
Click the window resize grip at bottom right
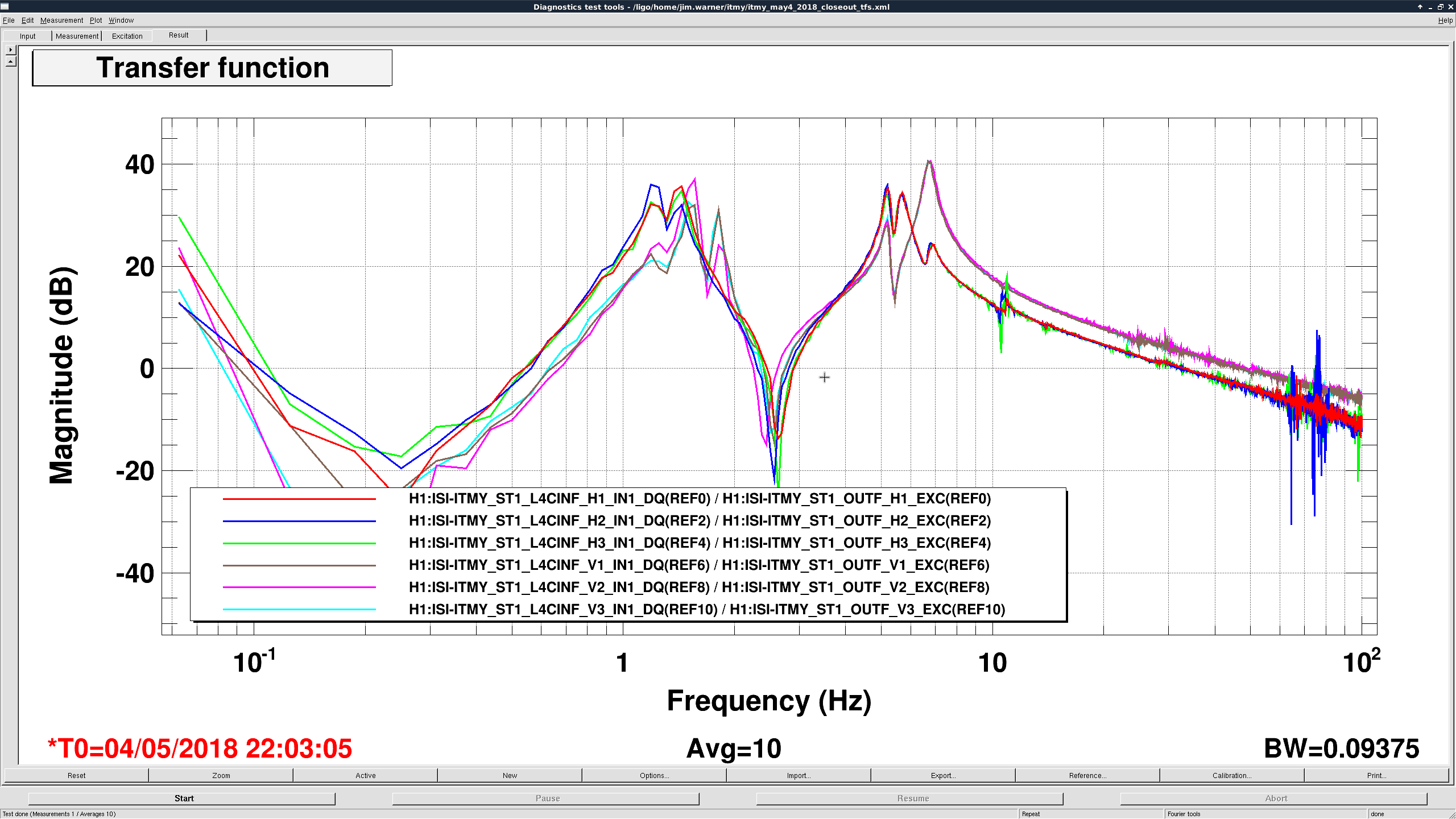(1452, 815)
